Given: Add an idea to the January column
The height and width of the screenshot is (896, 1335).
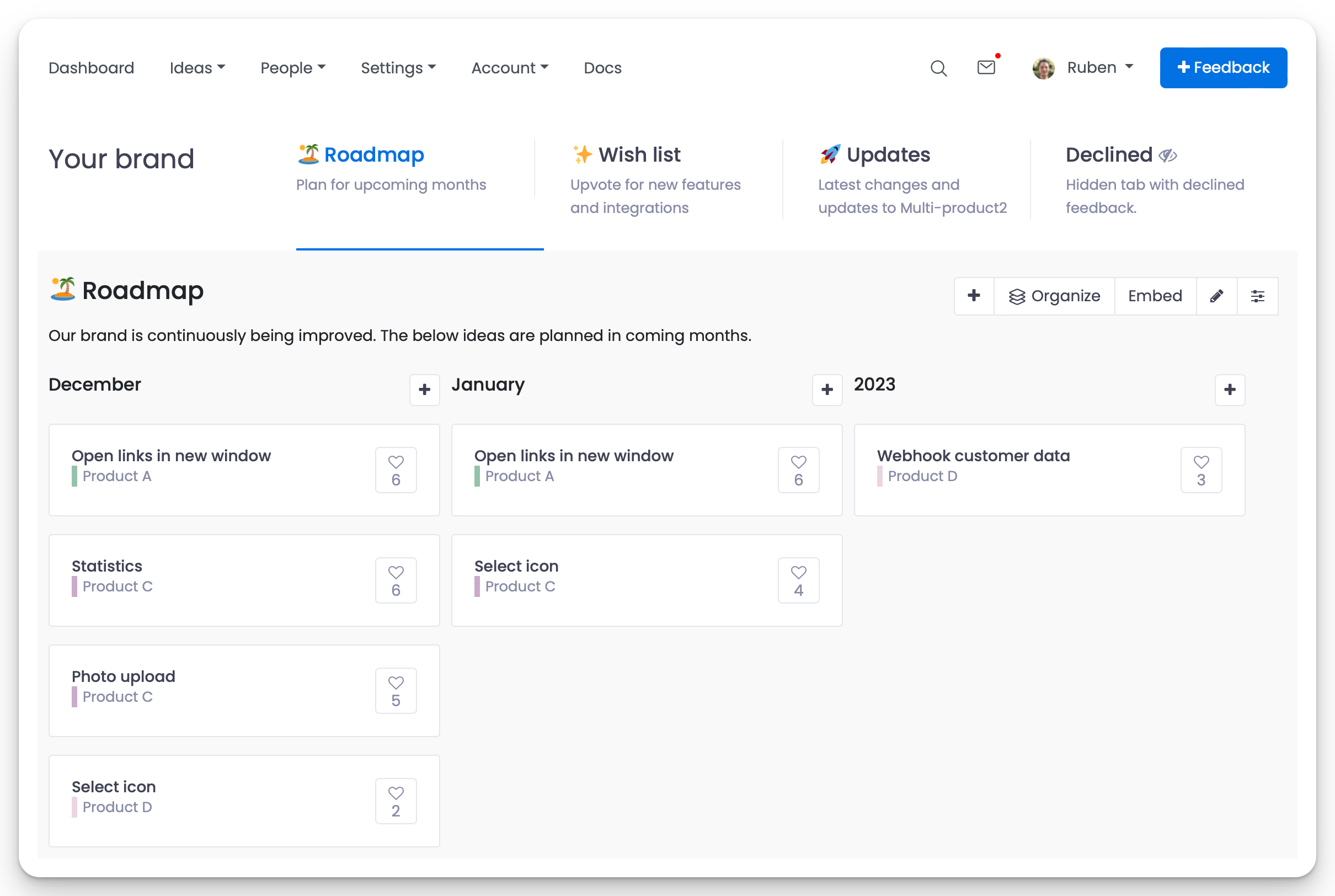Looking at the screenshot, I should (x=826, y=390).
